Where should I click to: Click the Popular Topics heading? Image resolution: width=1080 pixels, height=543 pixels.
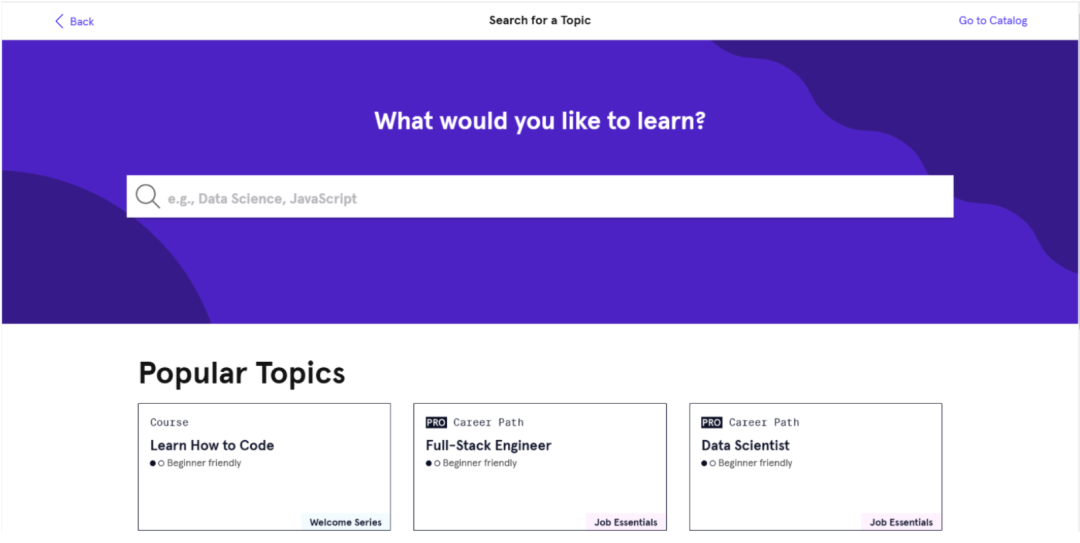[x=241, y=373]
